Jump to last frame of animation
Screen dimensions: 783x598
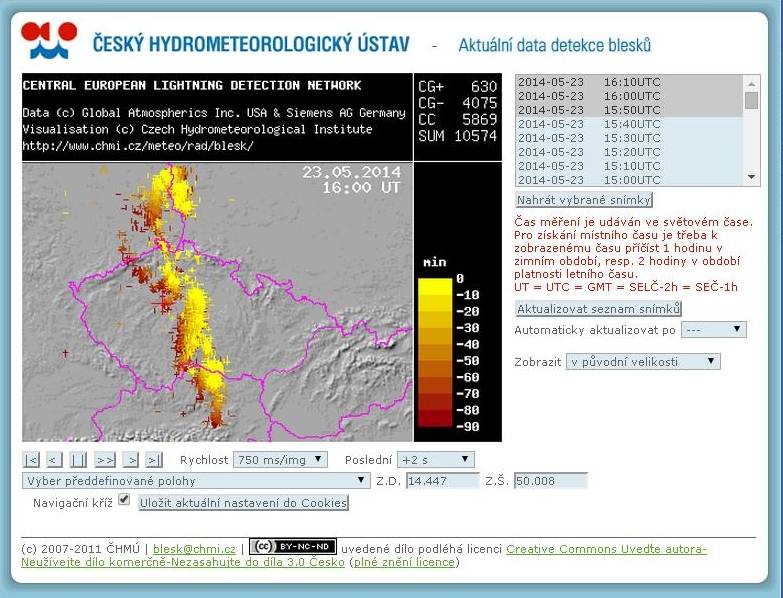tap(154, 459)
